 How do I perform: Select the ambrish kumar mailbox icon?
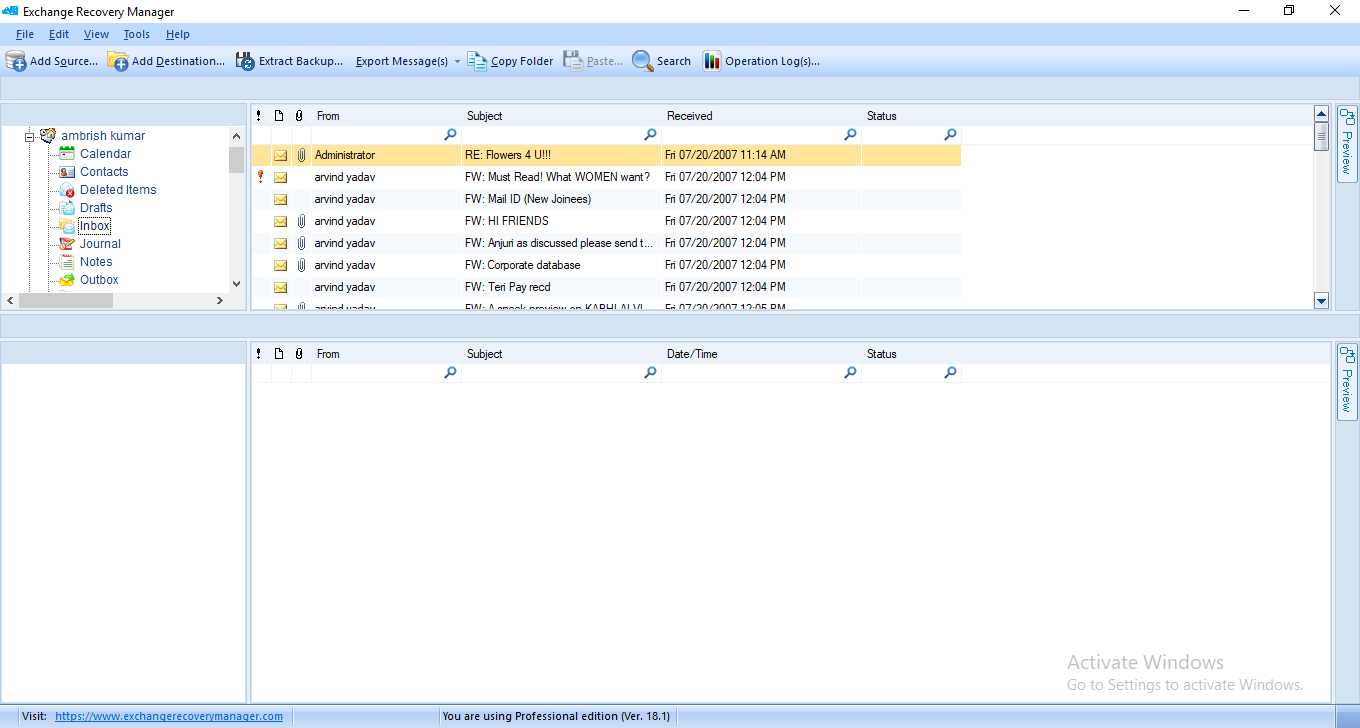click(x=47, y=135)
